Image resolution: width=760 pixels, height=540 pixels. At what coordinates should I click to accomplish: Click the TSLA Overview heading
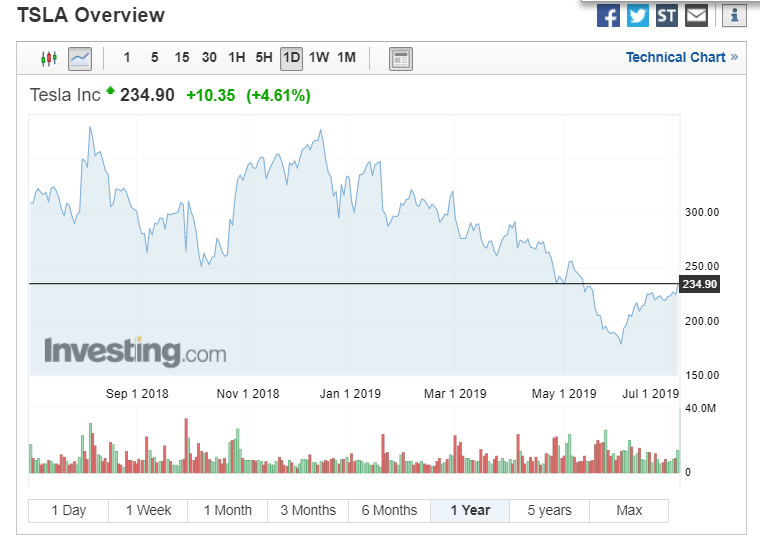91,15
